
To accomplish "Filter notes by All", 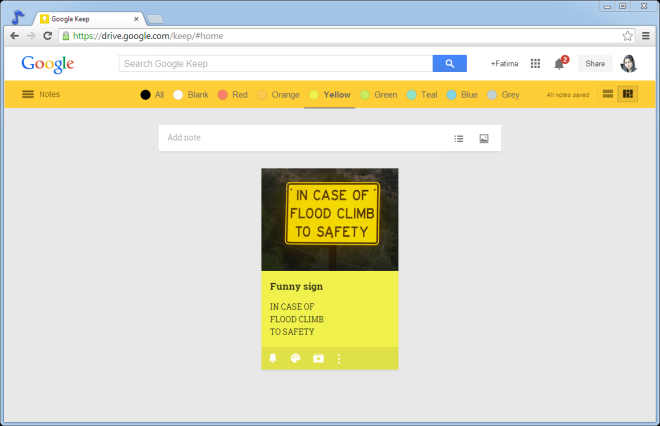I will [152, 95].
